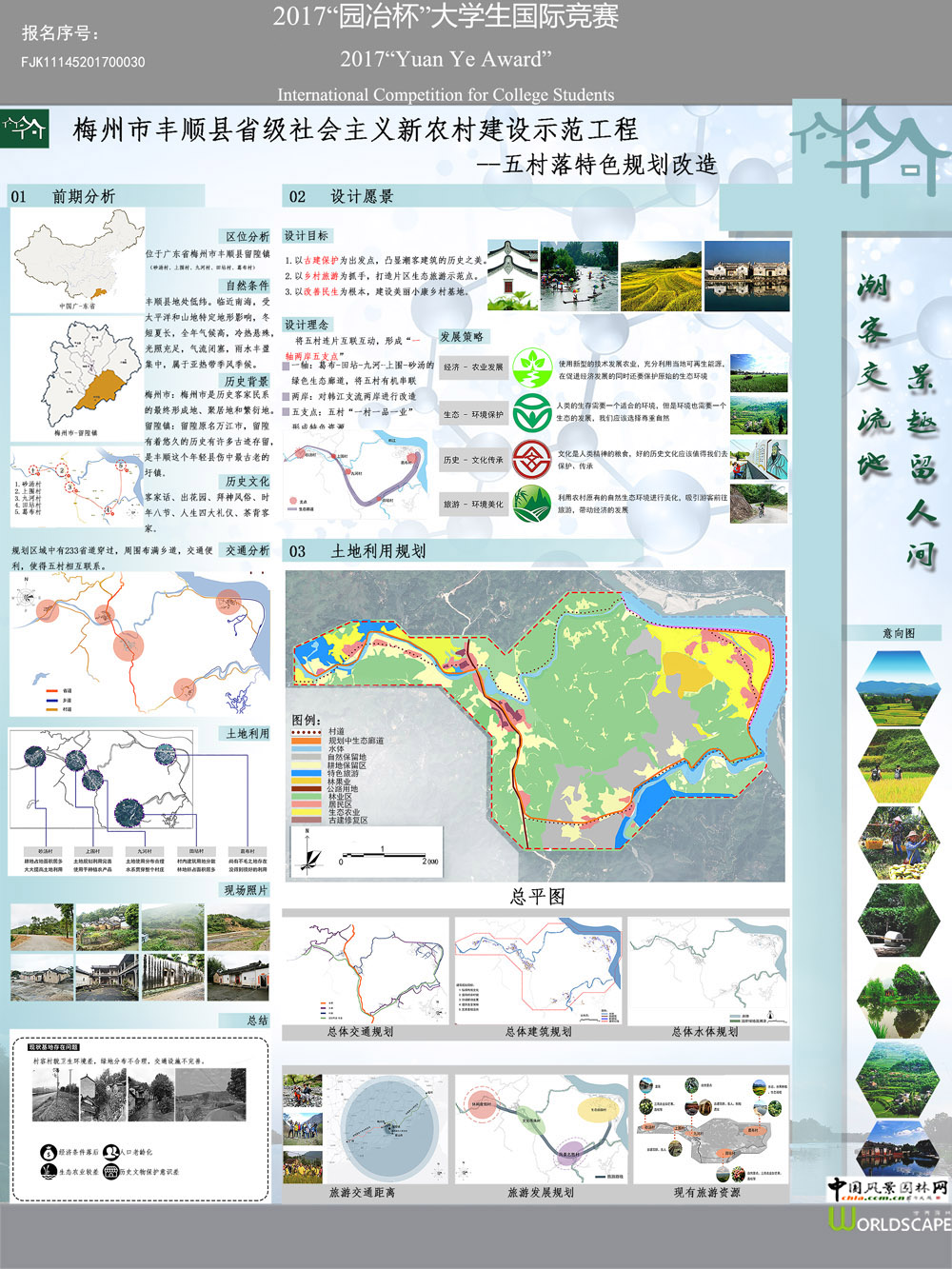Click the 旅游 - 环境美化 label box
The width and height of the screenshot is (952, 1269).
pos(473,505)
